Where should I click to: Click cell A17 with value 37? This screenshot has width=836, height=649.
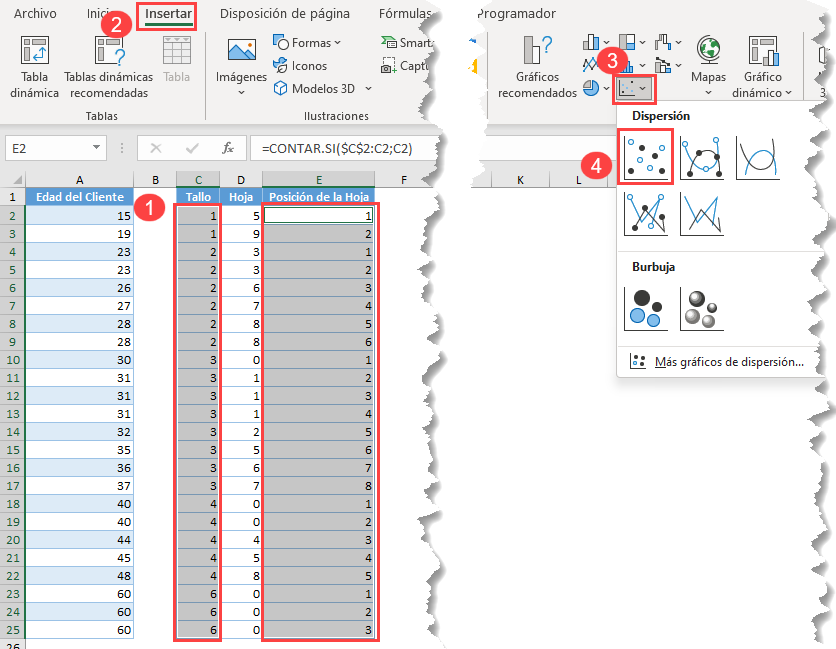click(79, 486)
